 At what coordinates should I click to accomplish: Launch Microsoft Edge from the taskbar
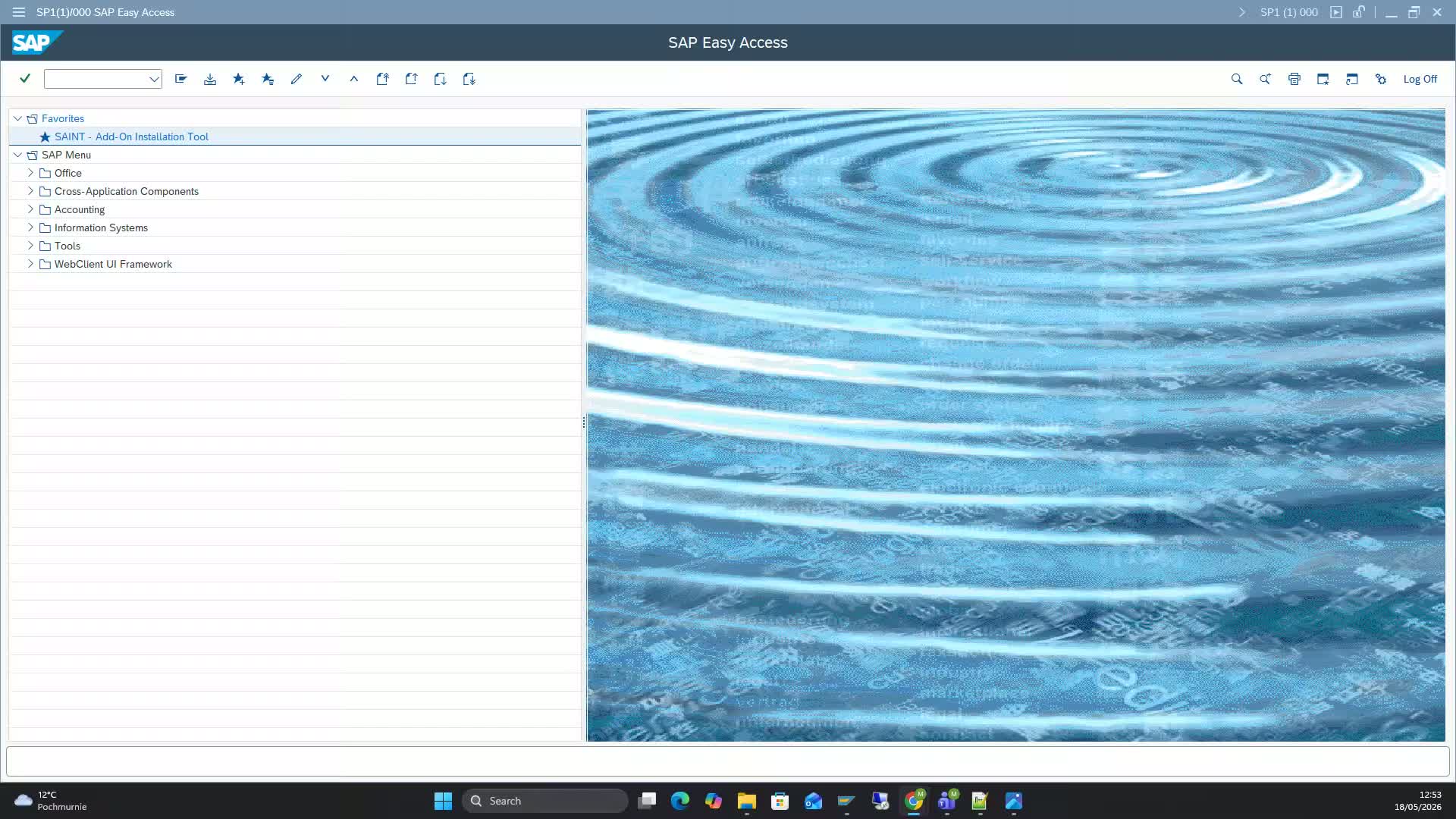tap(680, 801)
